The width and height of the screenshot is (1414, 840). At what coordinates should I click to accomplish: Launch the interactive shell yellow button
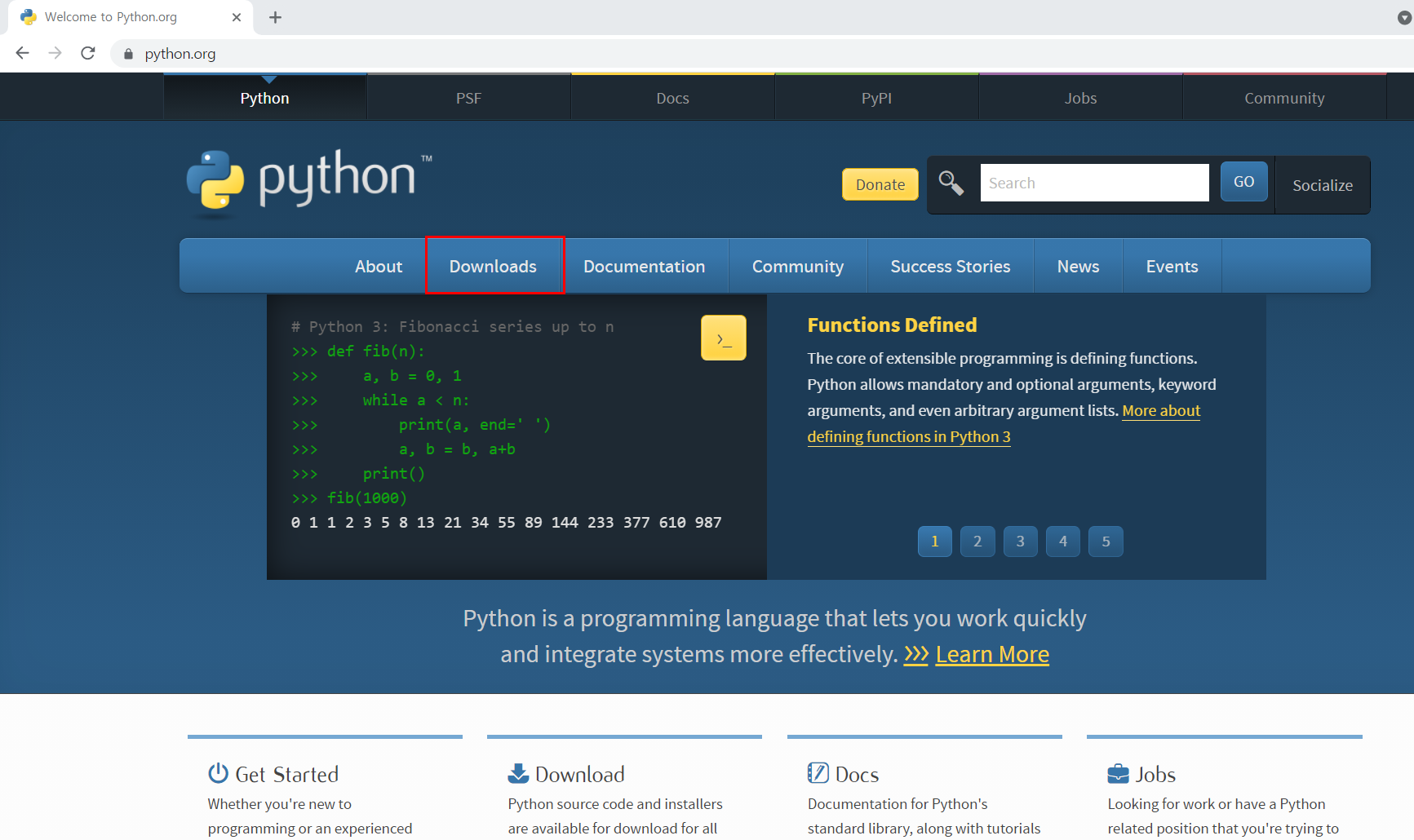[724, 338]
